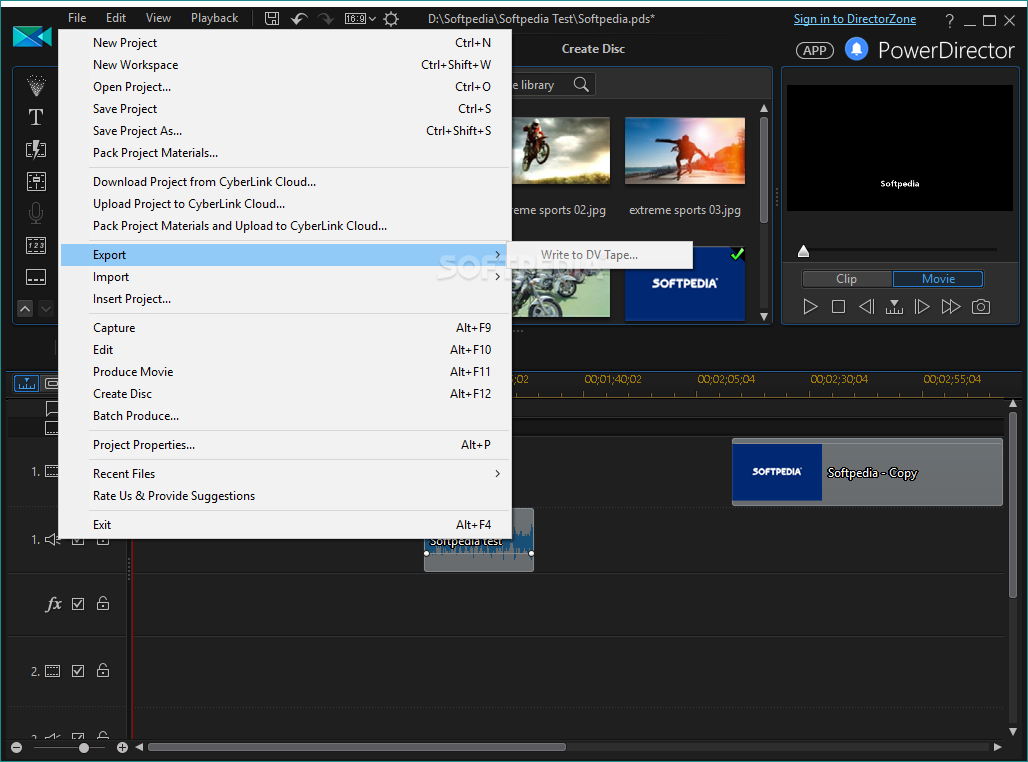
Task: Select Project Properties... menu item
Action: click(x=286, y=445)
